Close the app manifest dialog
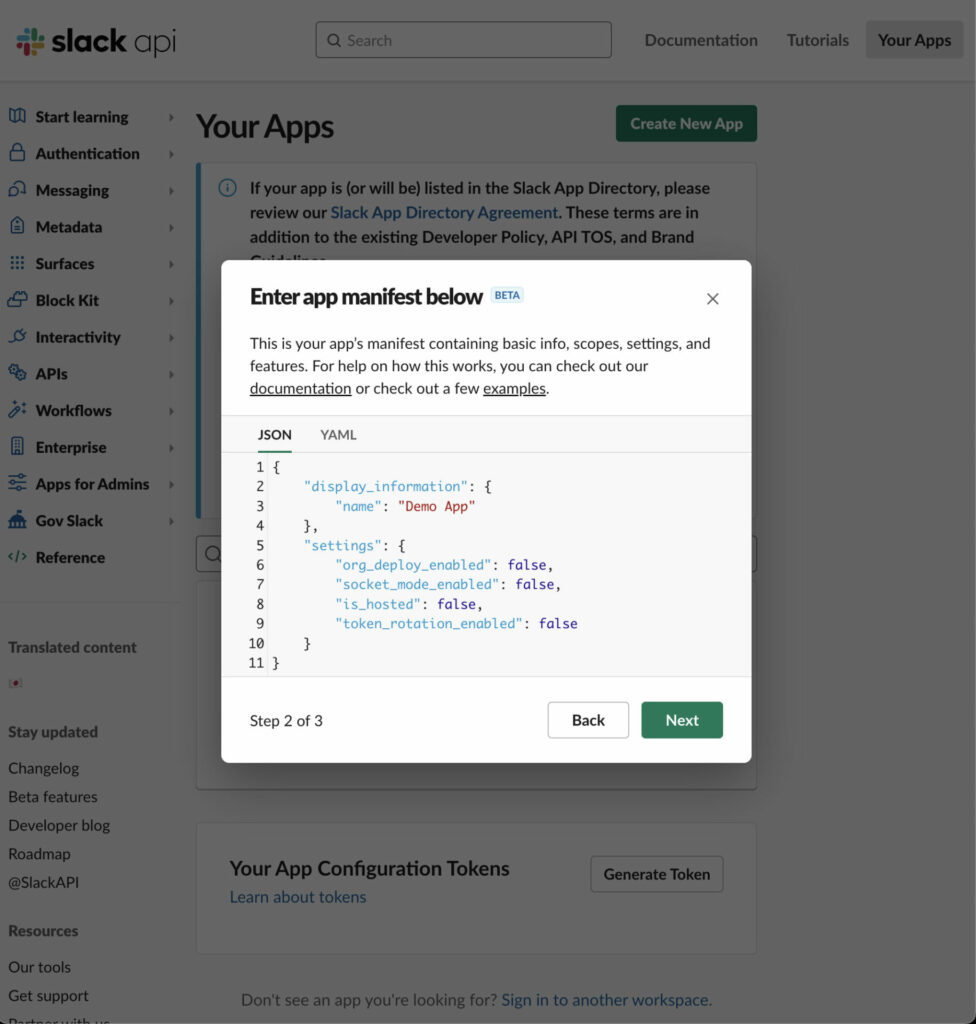Viewport: 976px width, 1024px height. (713, 299)
